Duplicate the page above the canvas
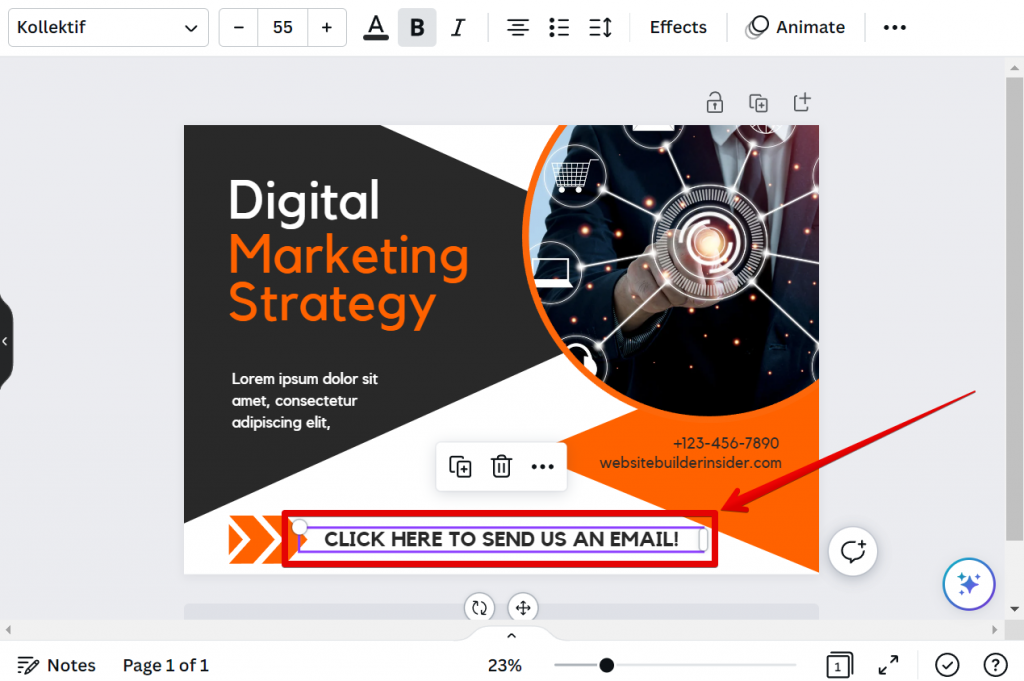The height and width of the screenshot is (681, 1024). (x=758, y=102)
